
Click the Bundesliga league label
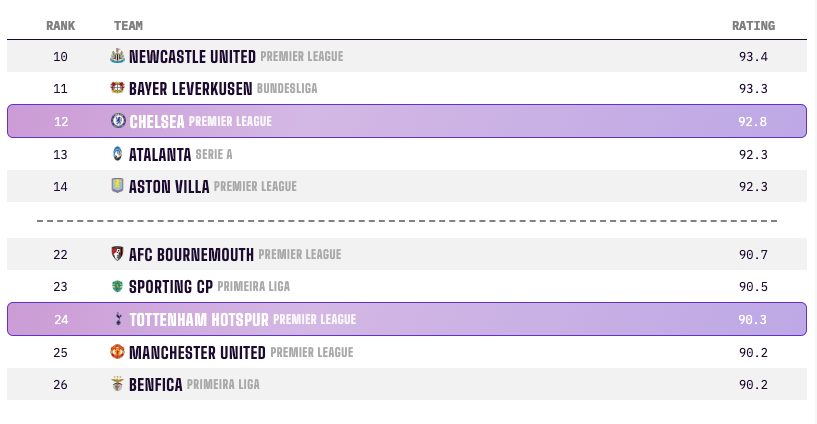(287, 89)
